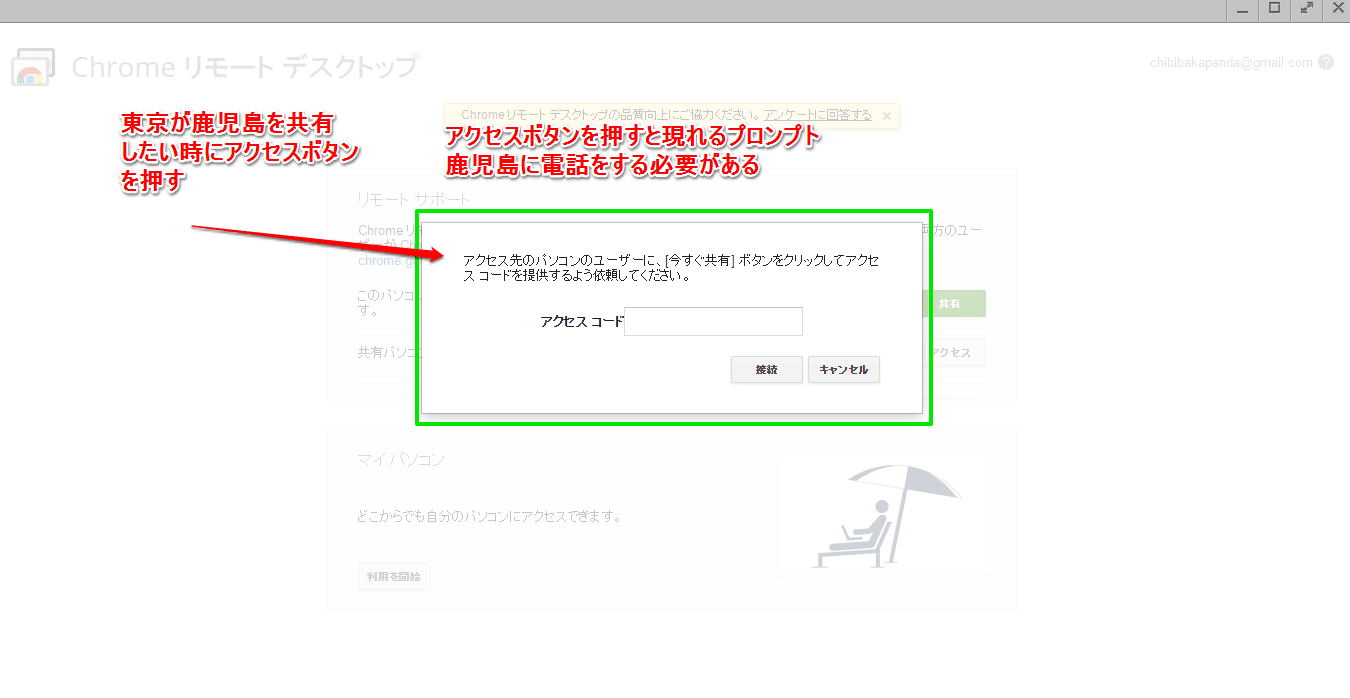Click the アクセス コード label text

coord(581,322)
